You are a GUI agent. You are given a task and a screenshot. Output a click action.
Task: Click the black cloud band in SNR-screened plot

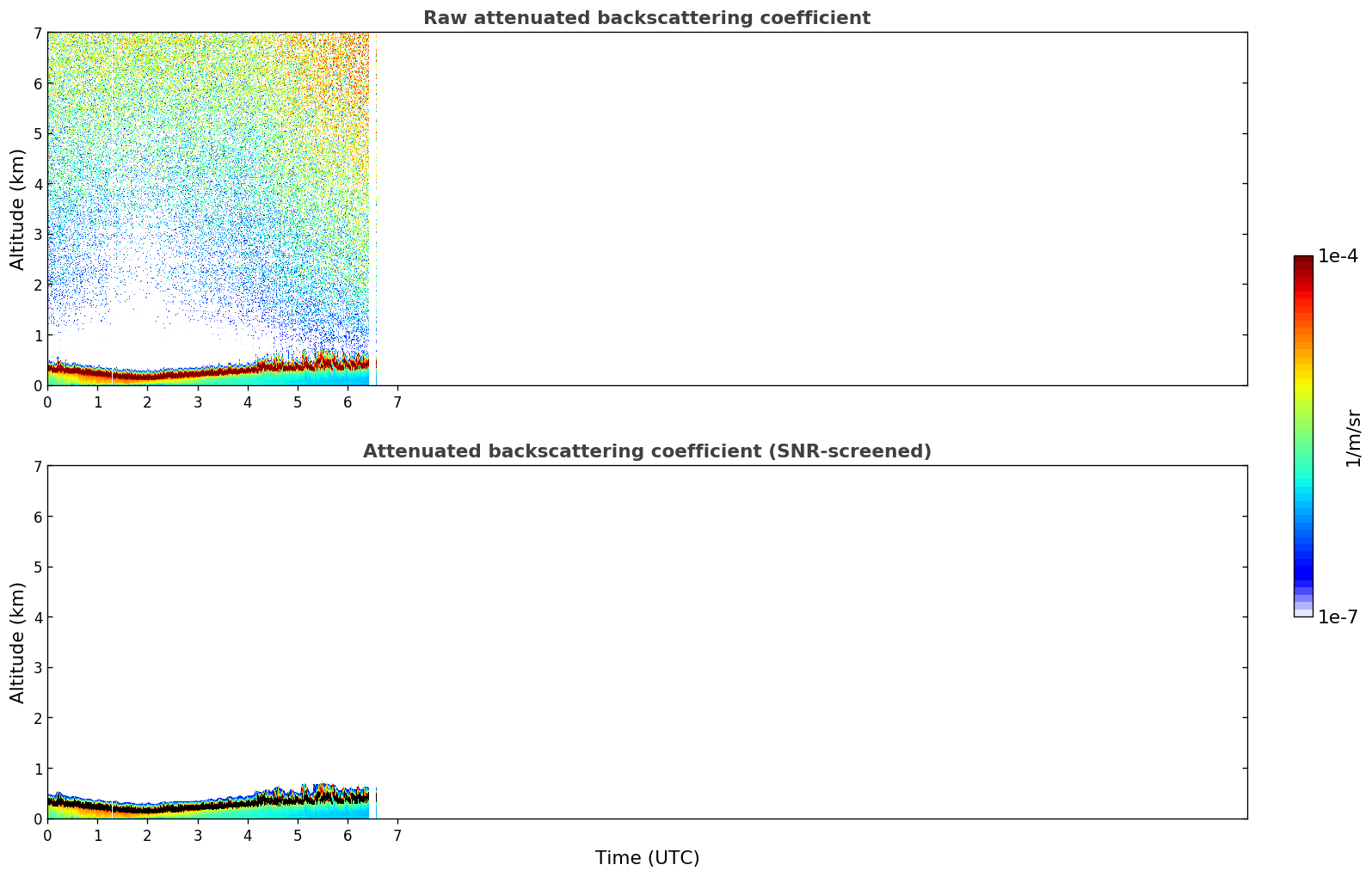click(172, 809)
